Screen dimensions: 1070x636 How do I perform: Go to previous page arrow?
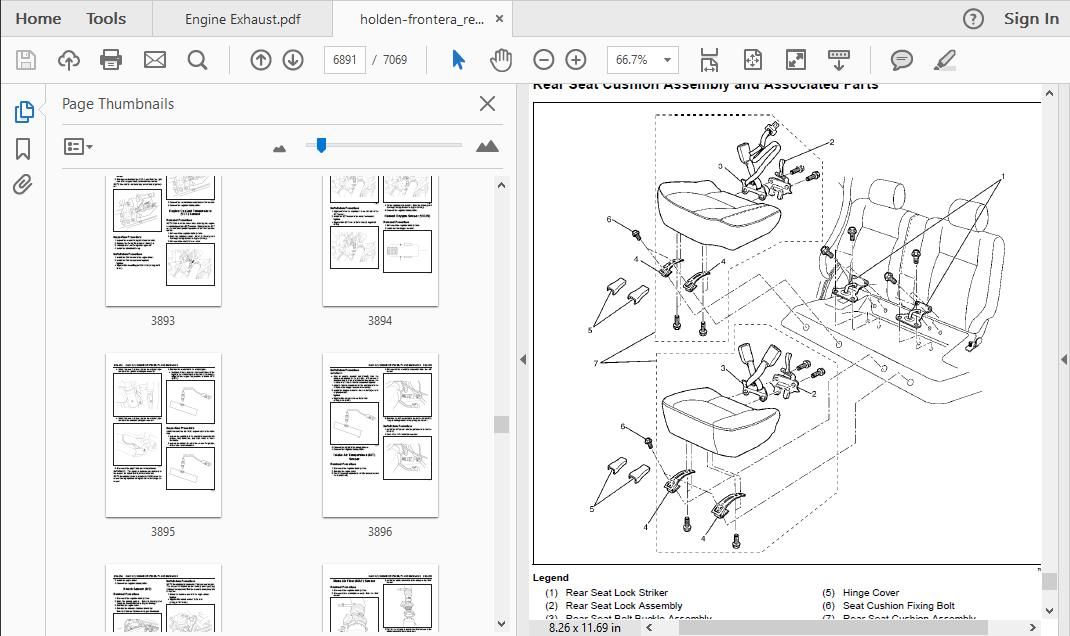pos(261,60)
